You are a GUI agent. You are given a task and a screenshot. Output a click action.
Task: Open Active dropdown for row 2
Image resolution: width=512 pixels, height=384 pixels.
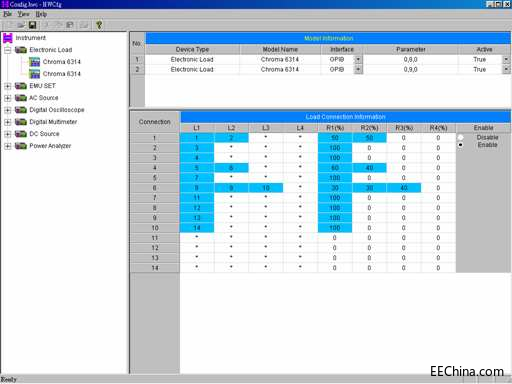[506, 69]
